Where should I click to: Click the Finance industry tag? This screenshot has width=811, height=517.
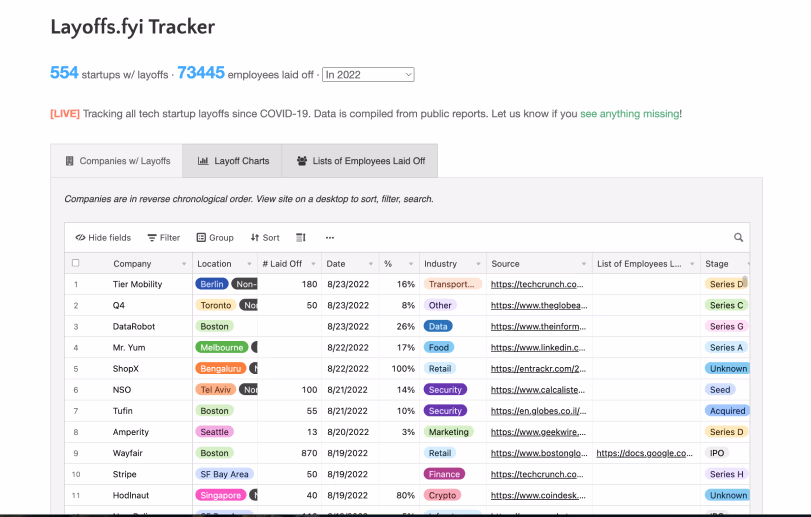[x=444, y=474]
